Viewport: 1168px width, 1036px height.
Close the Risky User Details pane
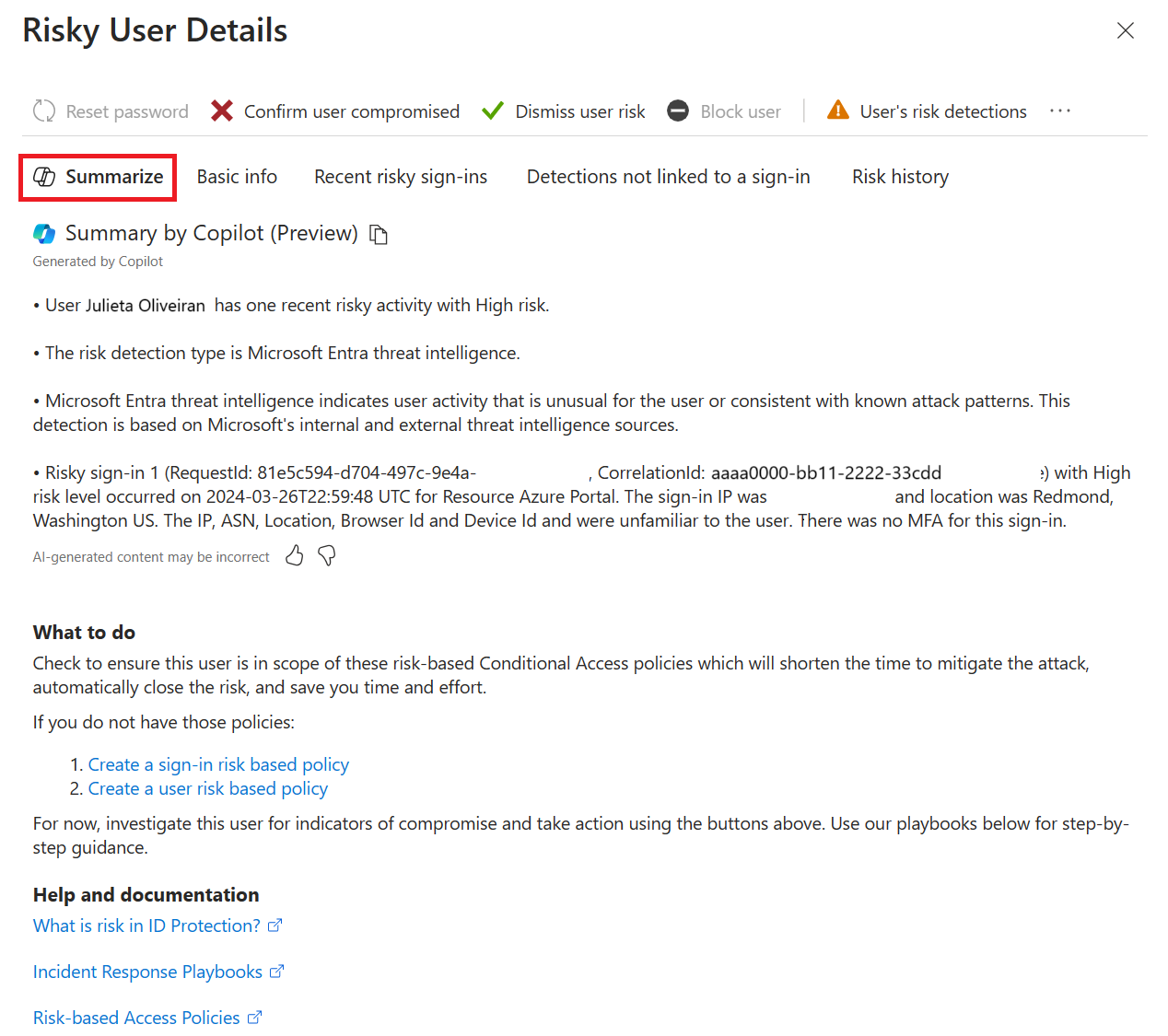pyautogui.click(x=1126, y=30)
